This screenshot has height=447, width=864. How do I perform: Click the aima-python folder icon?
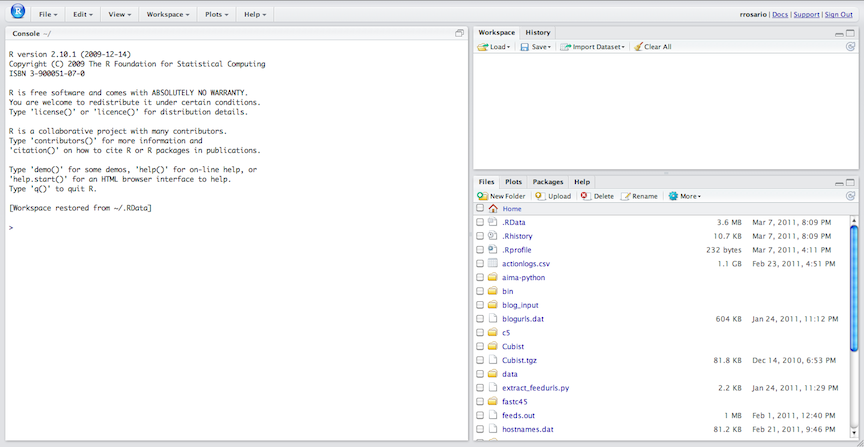pos(493,277)
